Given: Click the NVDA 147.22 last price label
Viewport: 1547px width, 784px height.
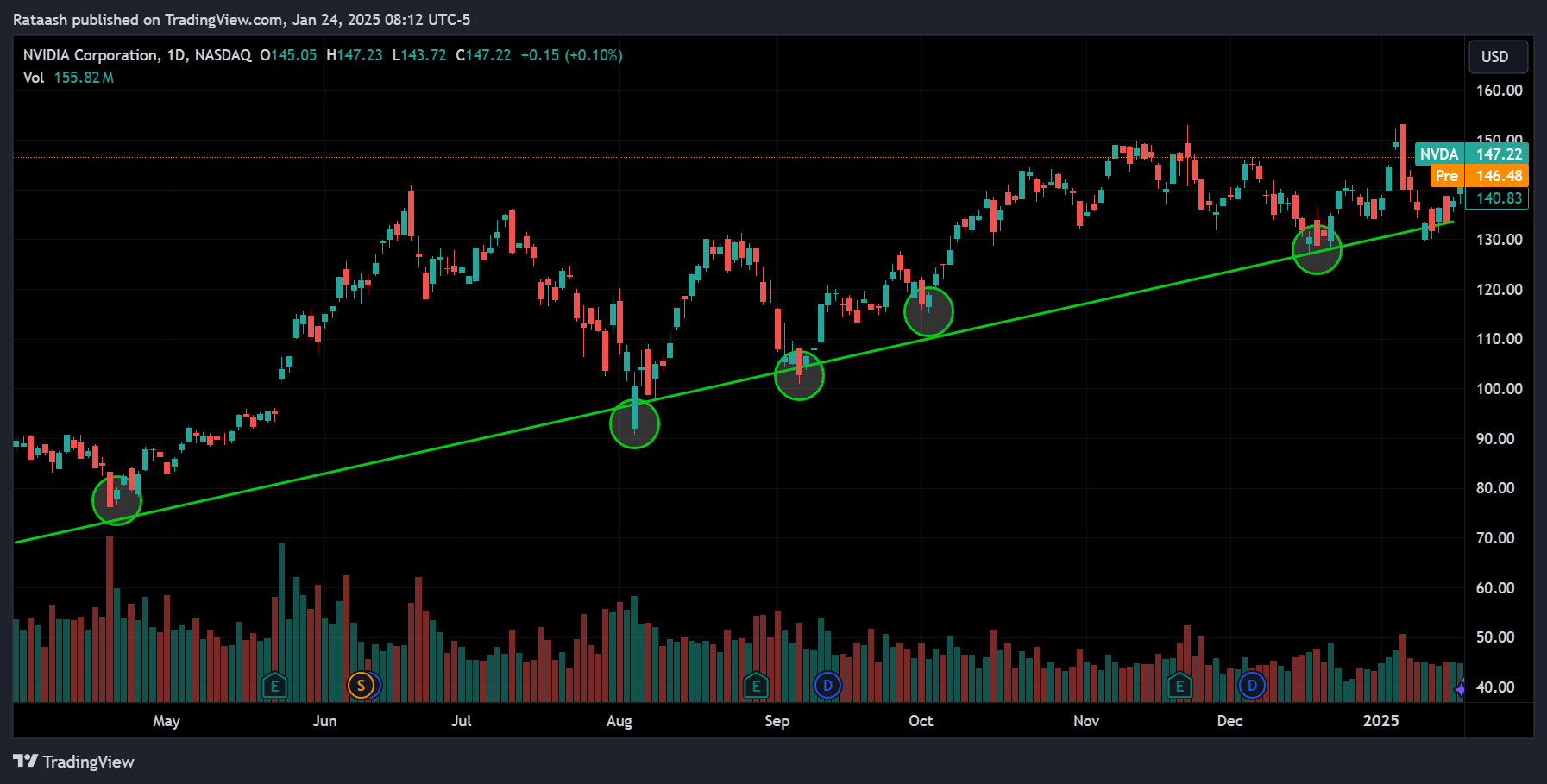Looking at the screenshot, I should [x=1472, y=154].
